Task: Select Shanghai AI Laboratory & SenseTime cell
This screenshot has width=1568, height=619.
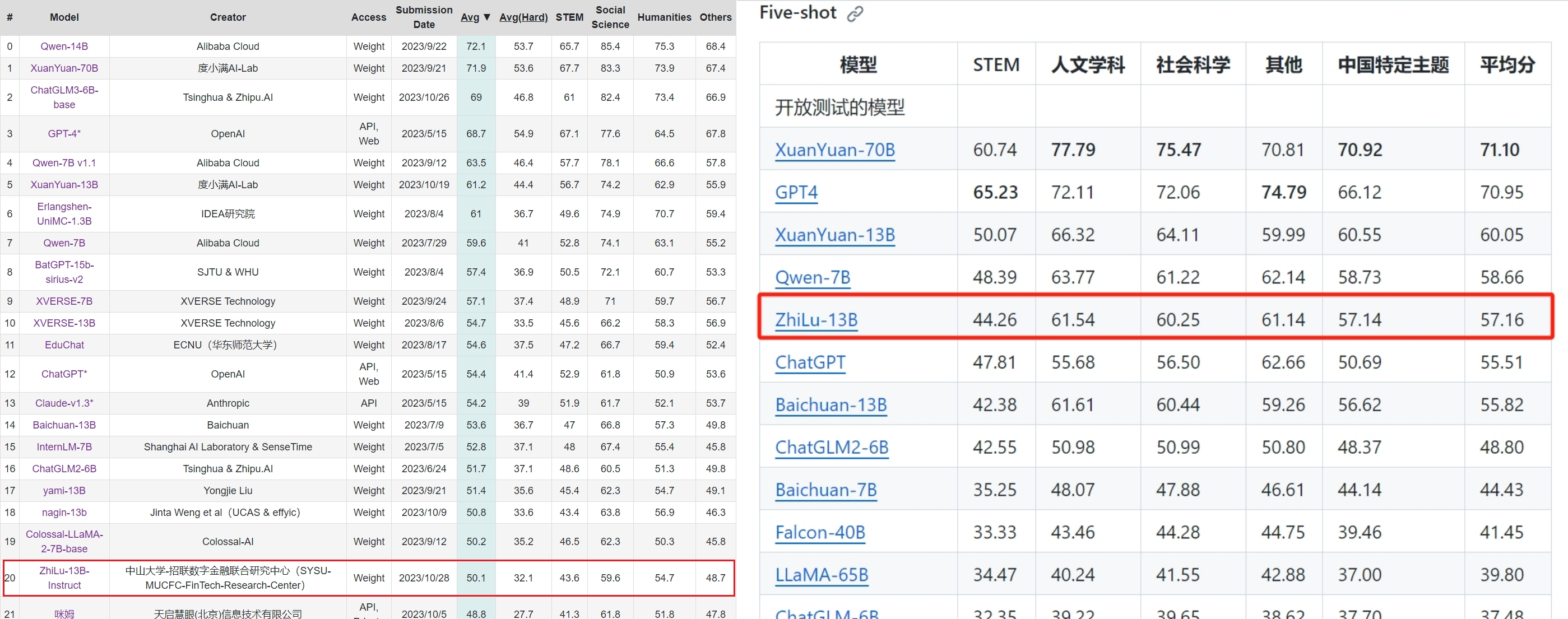Action: pyautogui.click(x=228, y=448)
